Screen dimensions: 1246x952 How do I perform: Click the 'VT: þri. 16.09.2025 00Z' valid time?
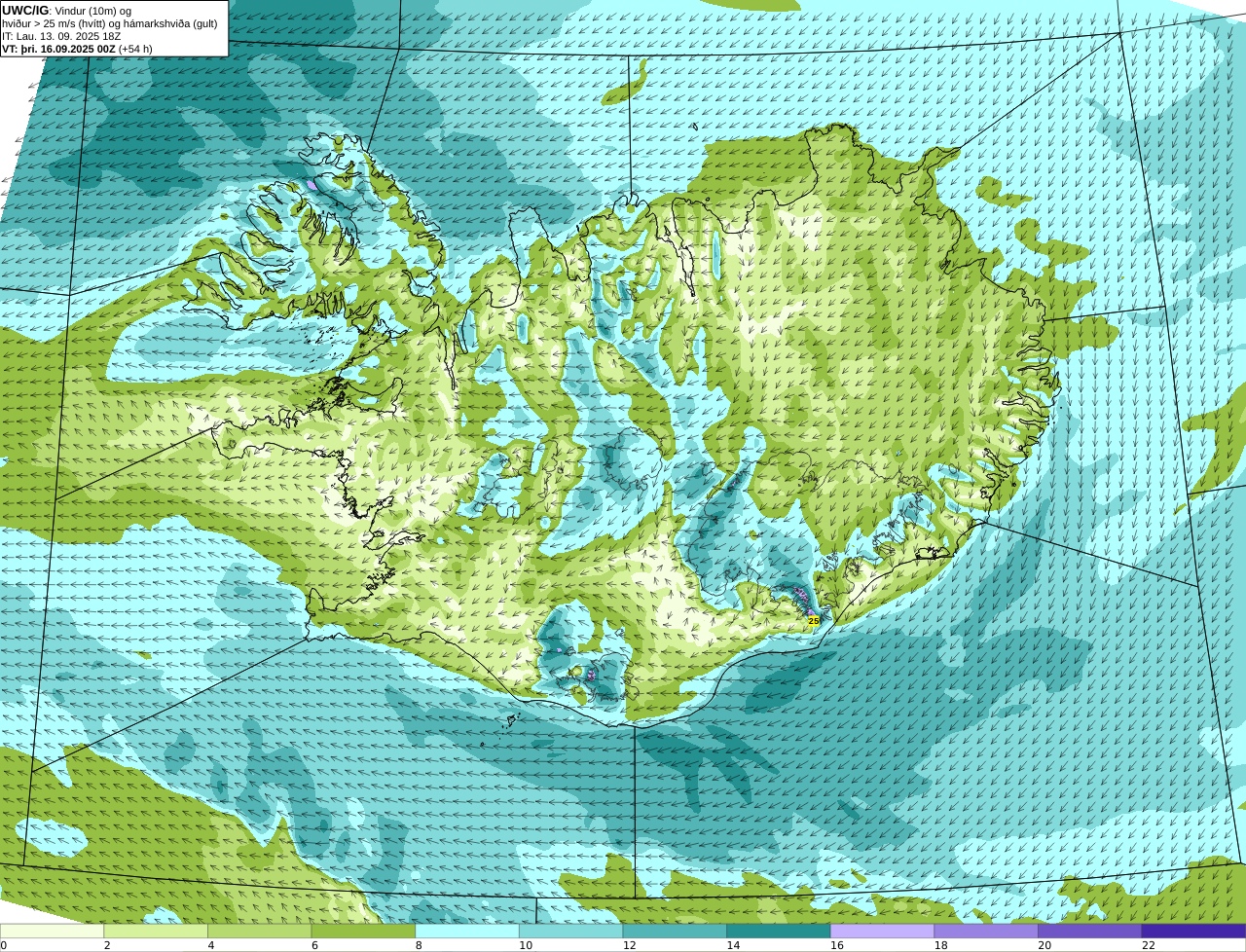coord(58,49)
